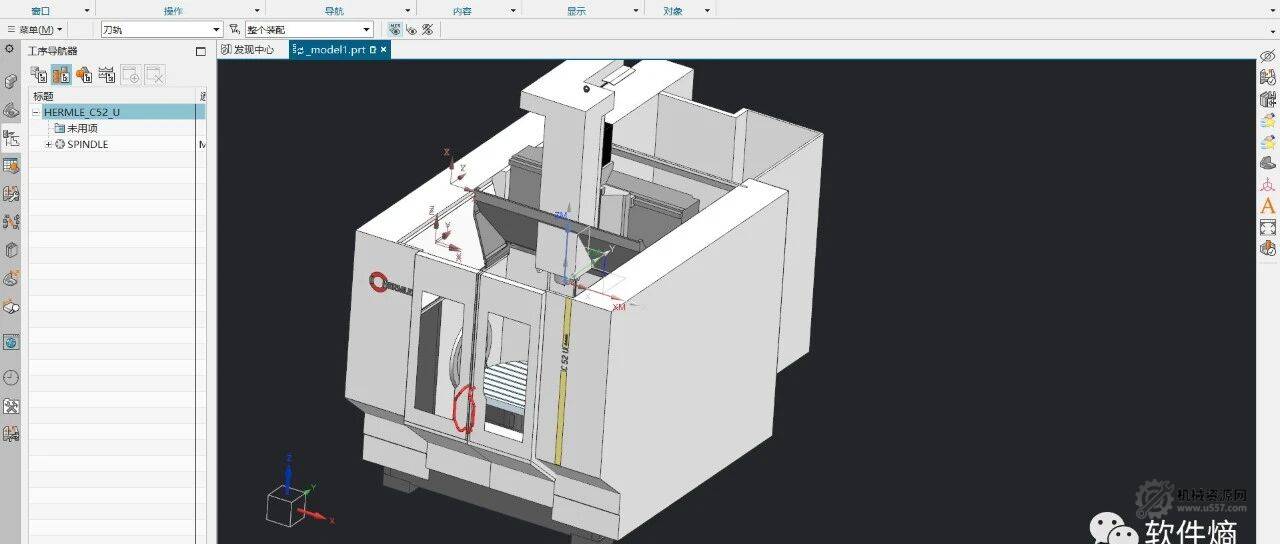This screenshot has height=544, width=1280.
Task: Click the pink coordinate system axes icon
Action: pyautogui.click(x=1268, y=184)
